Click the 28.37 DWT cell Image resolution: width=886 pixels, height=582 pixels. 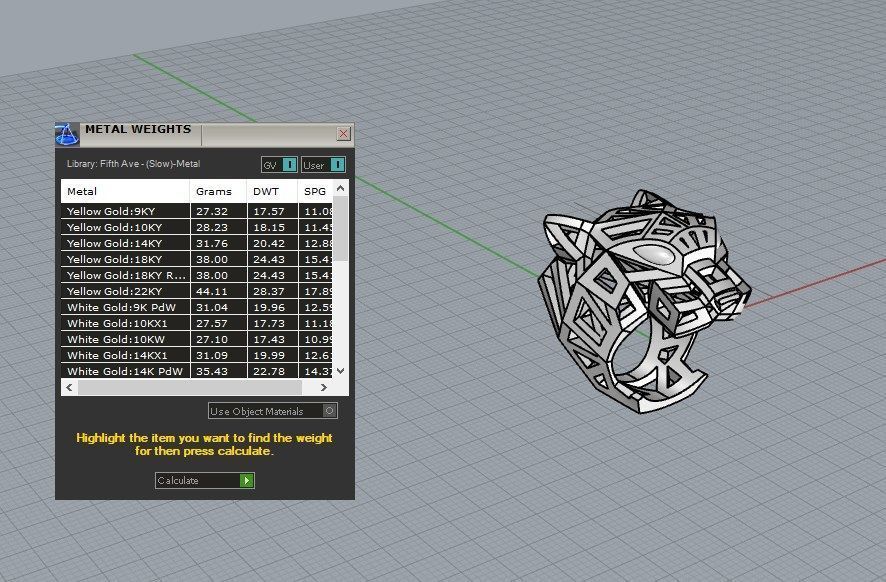point(272,292)
